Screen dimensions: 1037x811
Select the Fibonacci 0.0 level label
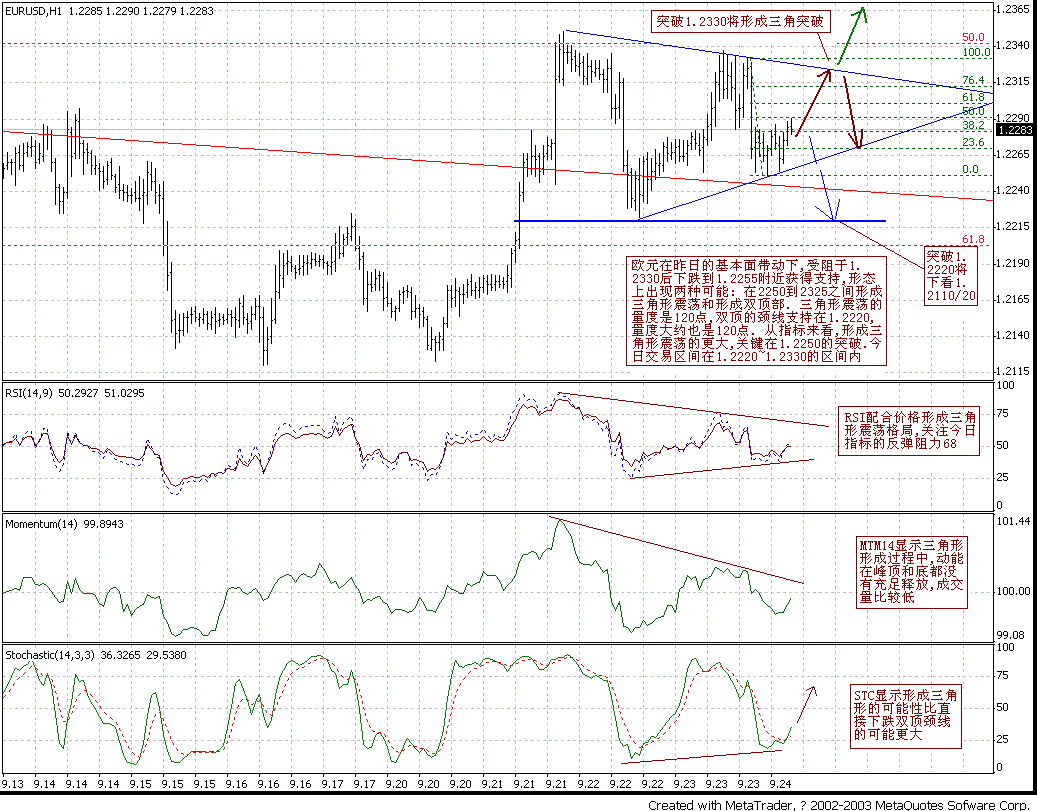[970, 169]
